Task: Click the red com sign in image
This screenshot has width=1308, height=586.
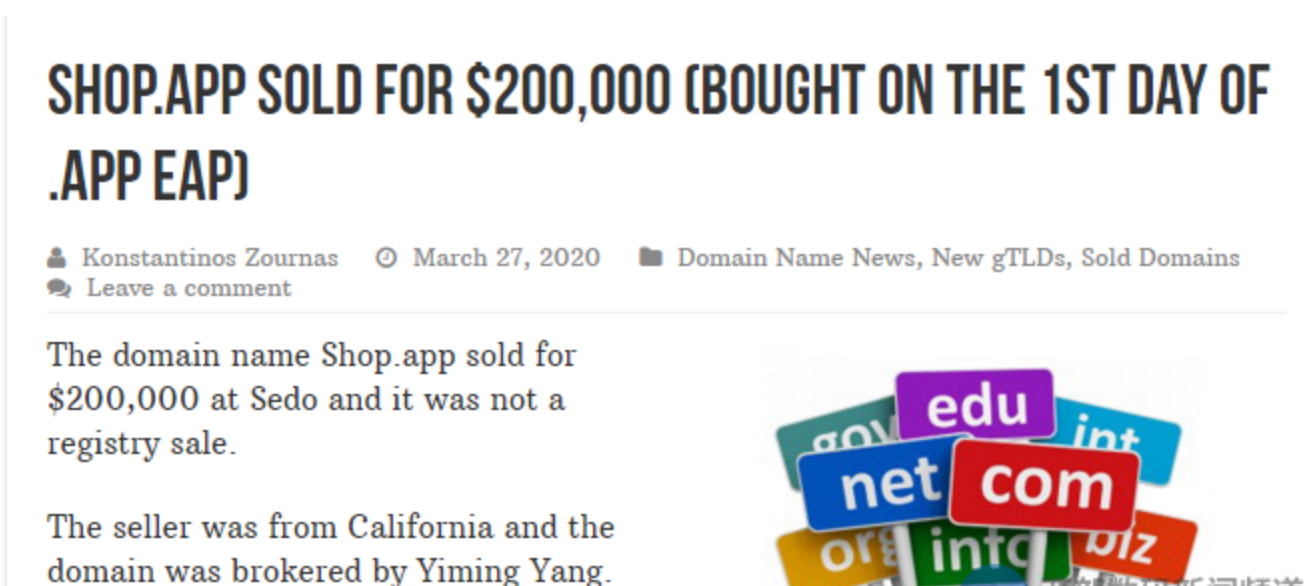Action: [x=1044, y=484]
